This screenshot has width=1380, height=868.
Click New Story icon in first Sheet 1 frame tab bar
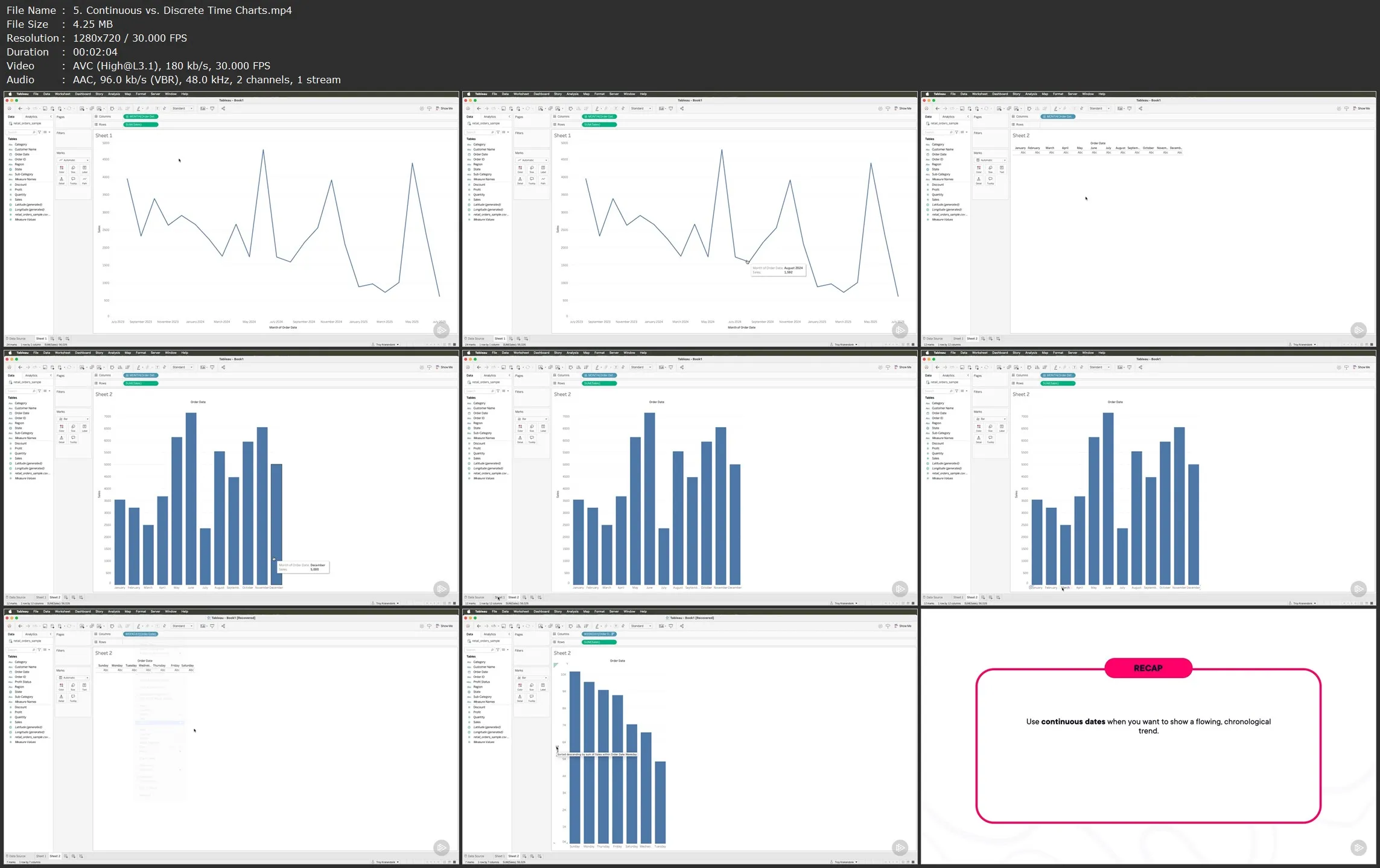click(67, 338)
